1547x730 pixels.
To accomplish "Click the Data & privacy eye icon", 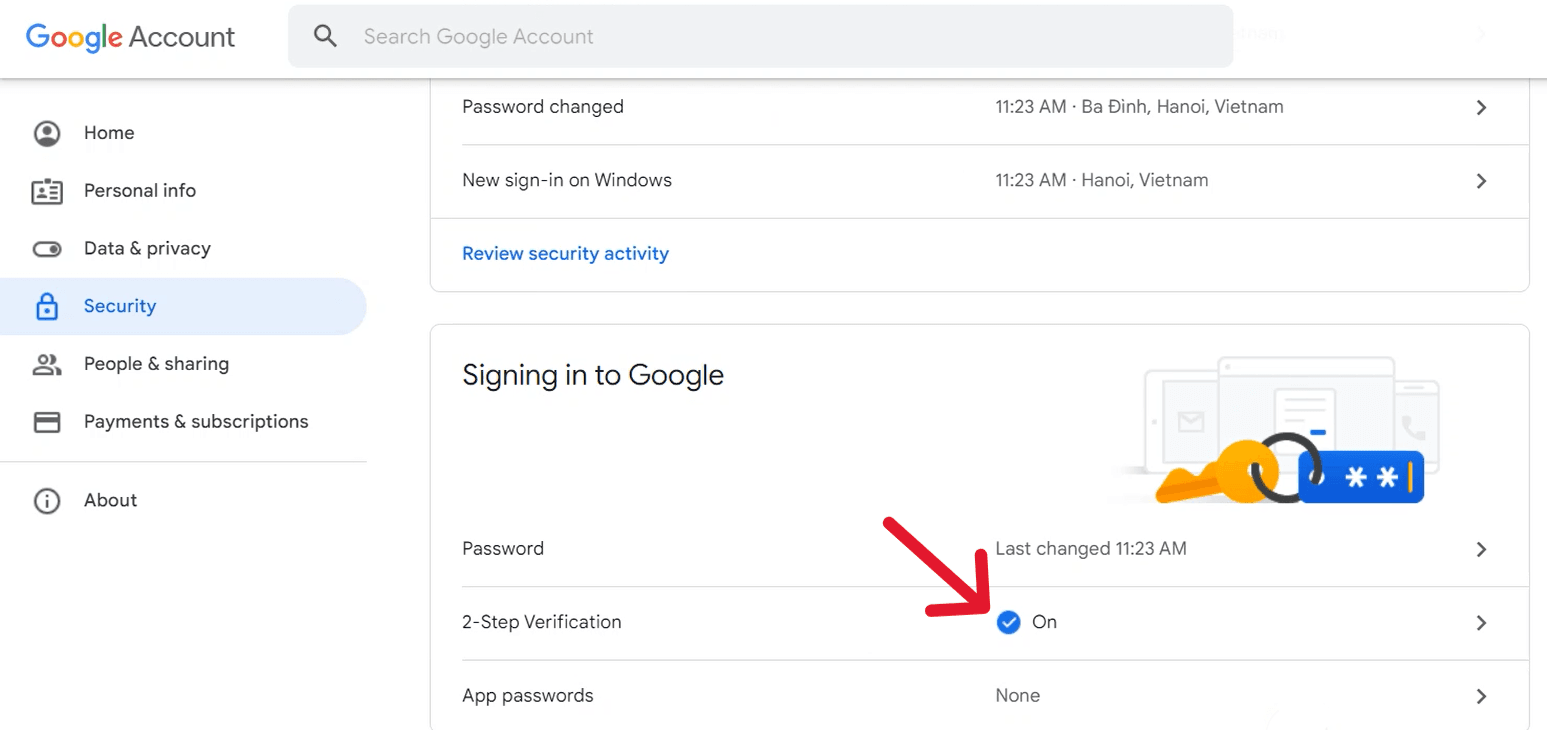I will 47,248.
